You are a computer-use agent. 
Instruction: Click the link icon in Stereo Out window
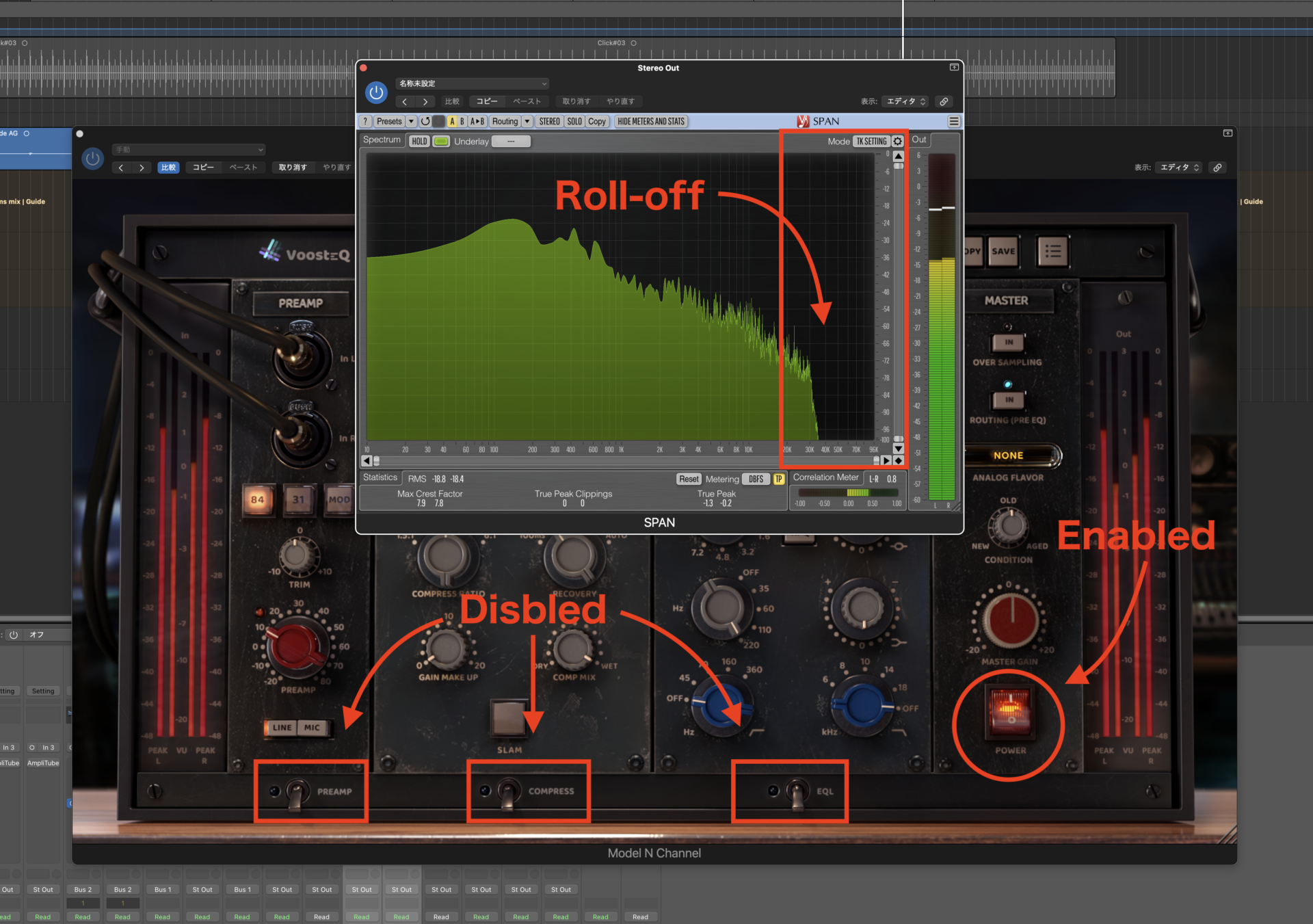pyautogui.click(x=944, y=101)
